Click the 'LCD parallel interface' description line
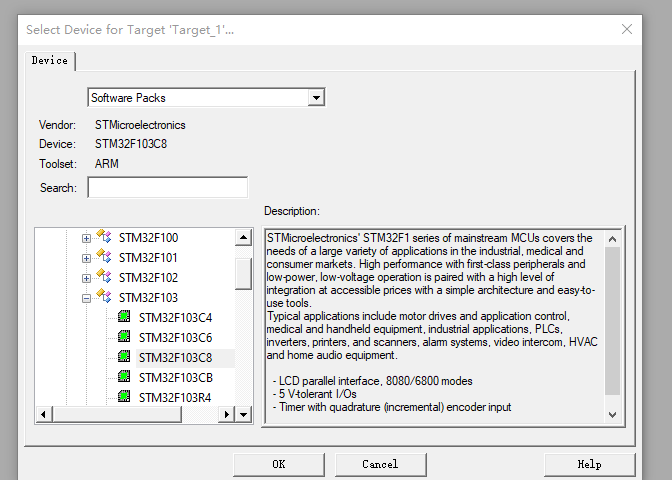Viewport: 672px width, 480px height. [x=372, y=381]
